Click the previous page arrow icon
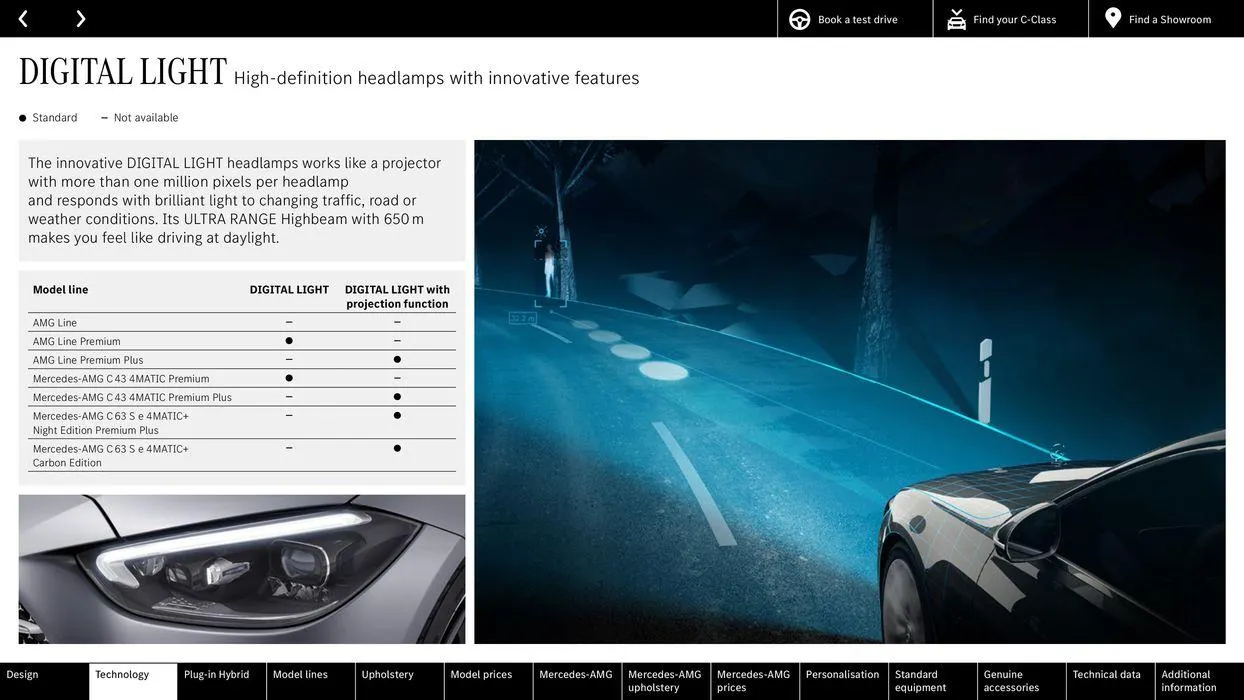This screenshot has width=1244, height=700. click(23, 19)
